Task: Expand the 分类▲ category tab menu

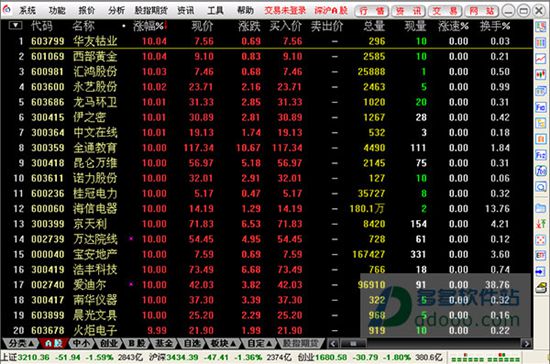Action: 21,343
